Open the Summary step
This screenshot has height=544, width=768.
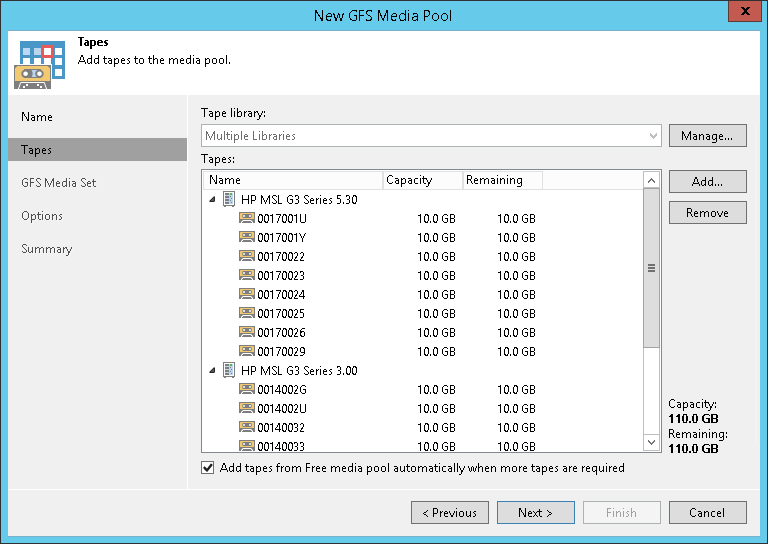(x=47, y=249)
